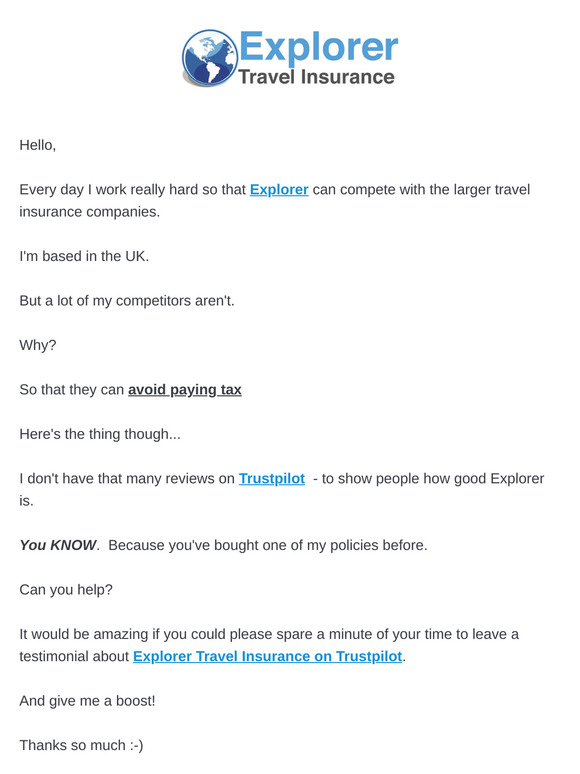The height and width of the screenshot is (774, 580).
Task: Click the Can you help? line
Action: click(x=66, y=589)
